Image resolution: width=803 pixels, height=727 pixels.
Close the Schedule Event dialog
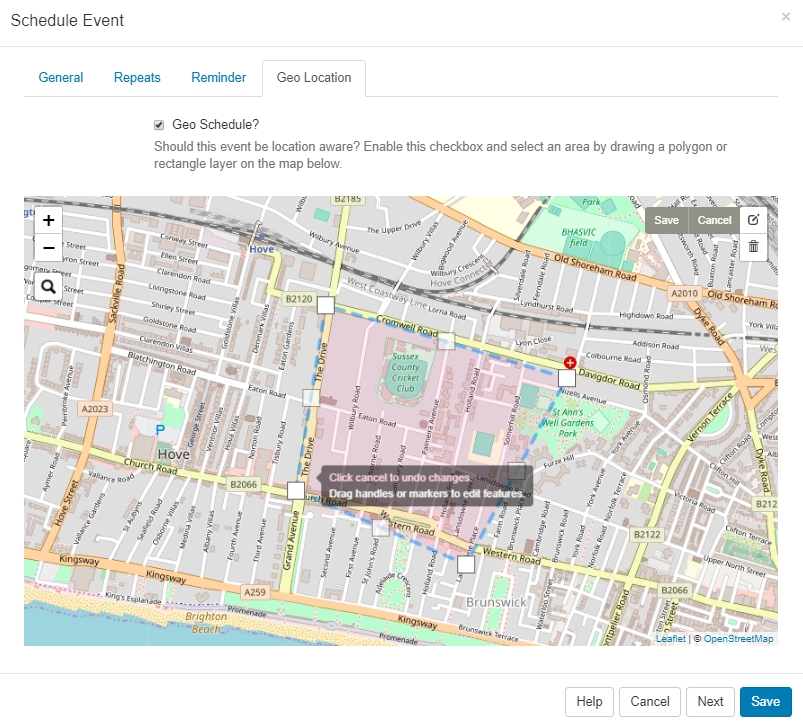(x=786, y=17)
